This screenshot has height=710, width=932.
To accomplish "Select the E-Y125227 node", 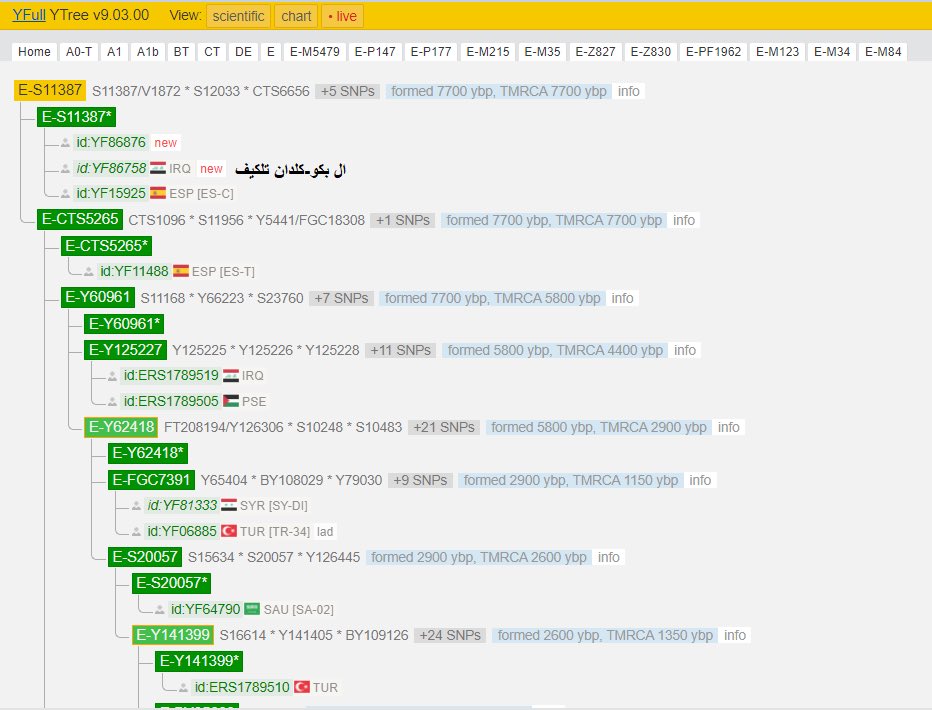I will 125,349.
